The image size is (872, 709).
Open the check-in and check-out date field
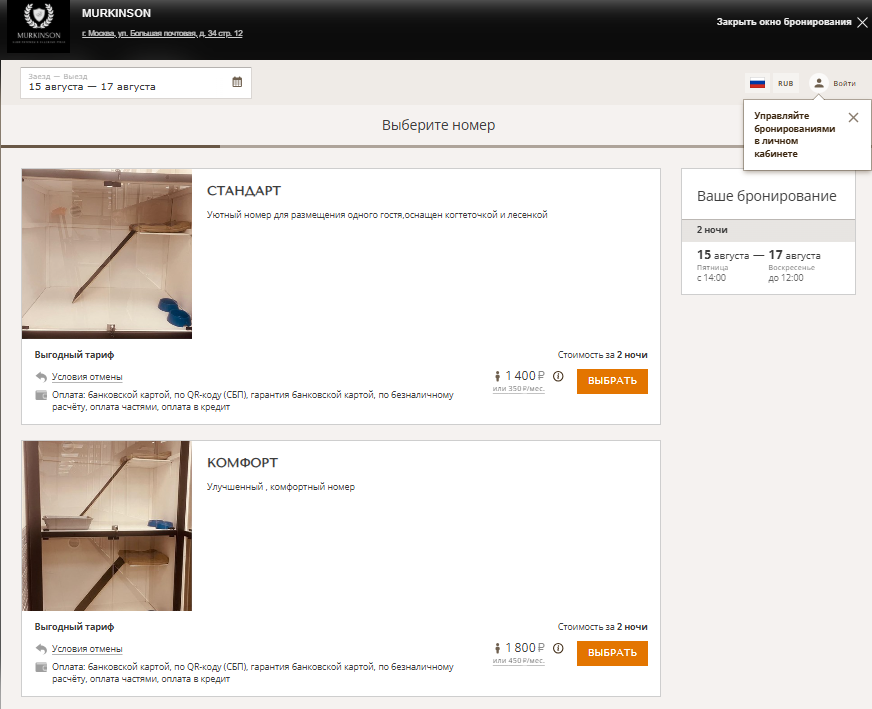tap(136, 83)
